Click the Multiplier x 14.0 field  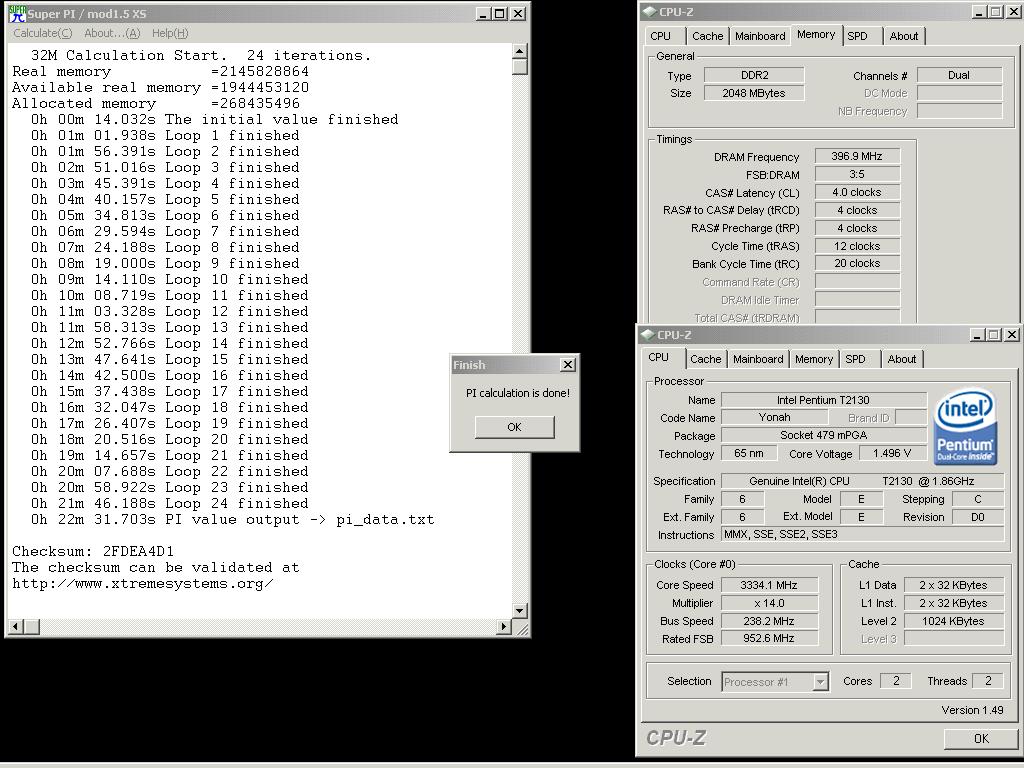pos(769,603)
